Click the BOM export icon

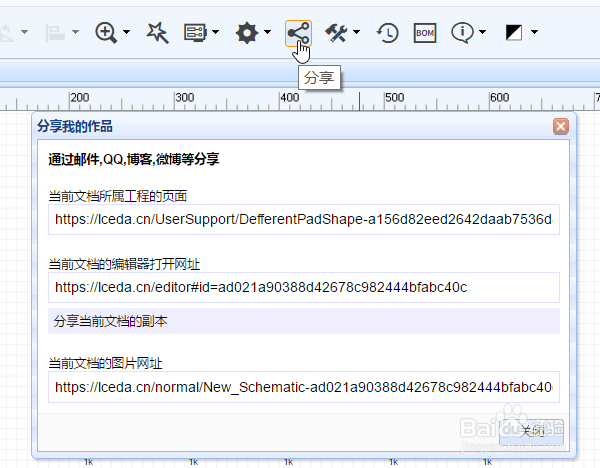click(425, 33)
